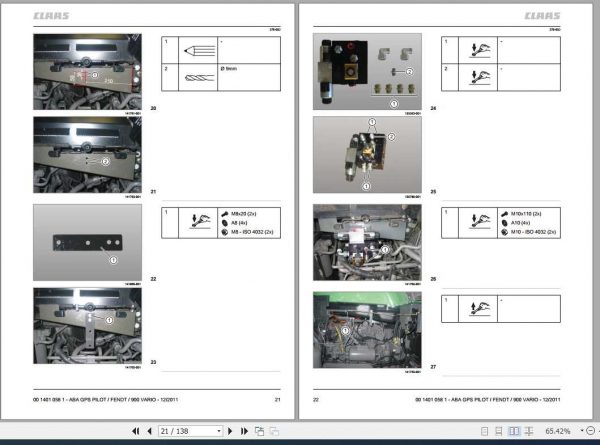
Task: Click the remove symbol beside figure 27
Action: (x=478, y=309)
